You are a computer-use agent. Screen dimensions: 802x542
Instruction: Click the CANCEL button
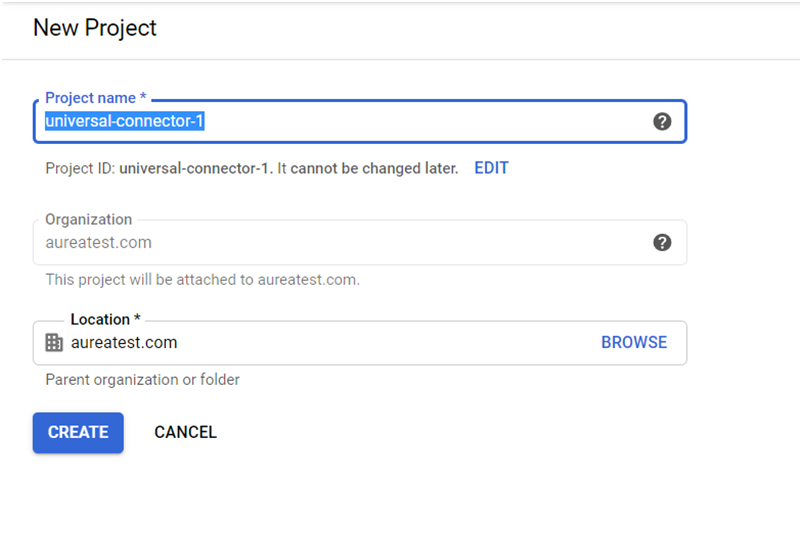186,433
